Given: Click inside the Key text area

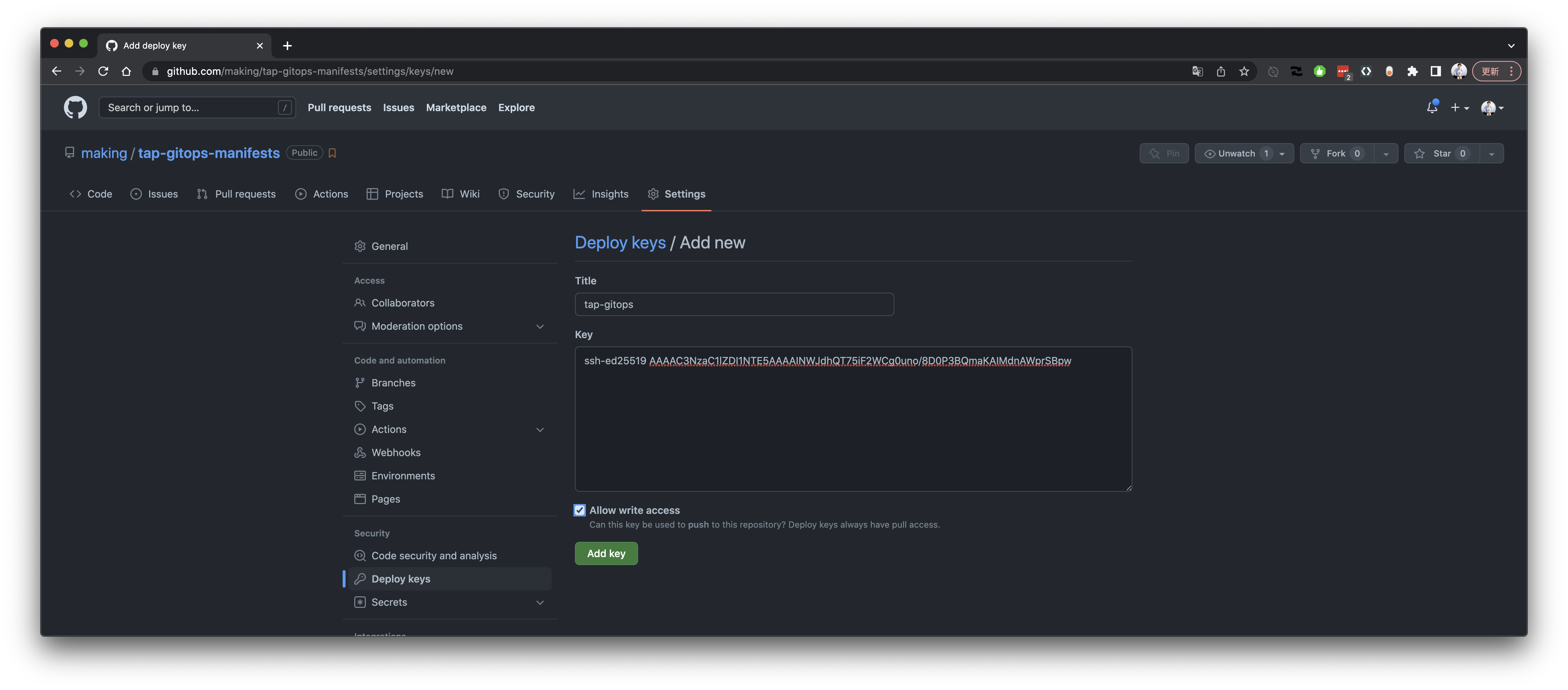Looking at the screenshot, I should (853, 419).
